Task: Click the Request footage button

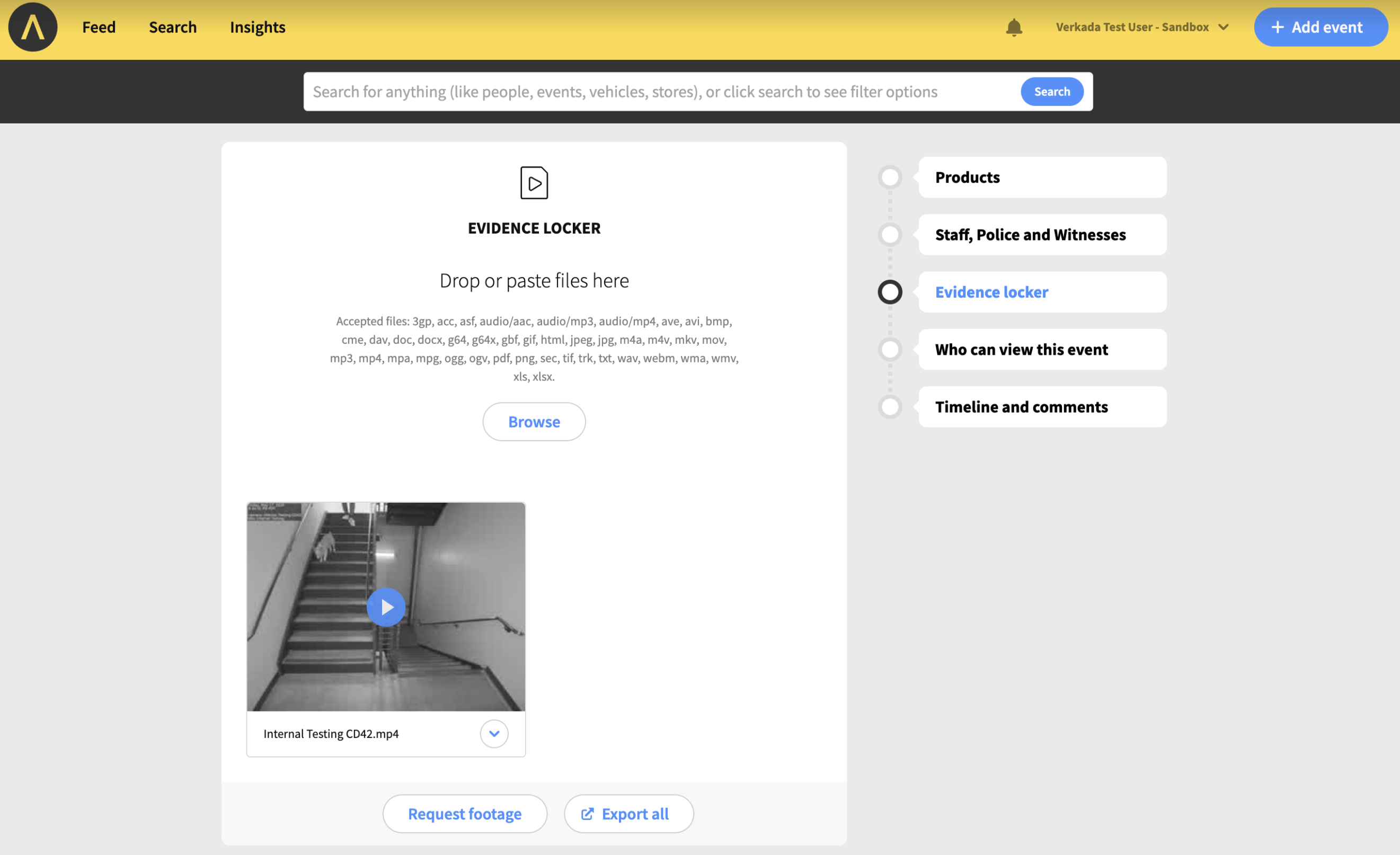Action: 464,814
